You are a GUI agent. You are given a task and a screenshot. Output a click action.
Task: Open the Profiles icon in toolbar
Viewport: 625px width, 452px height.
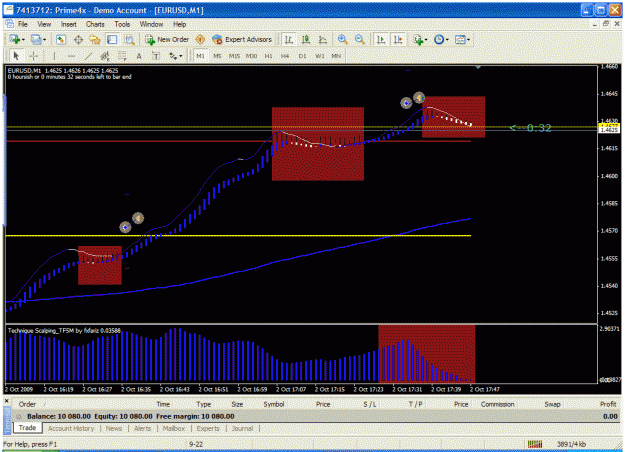click(x=36, y=39)
